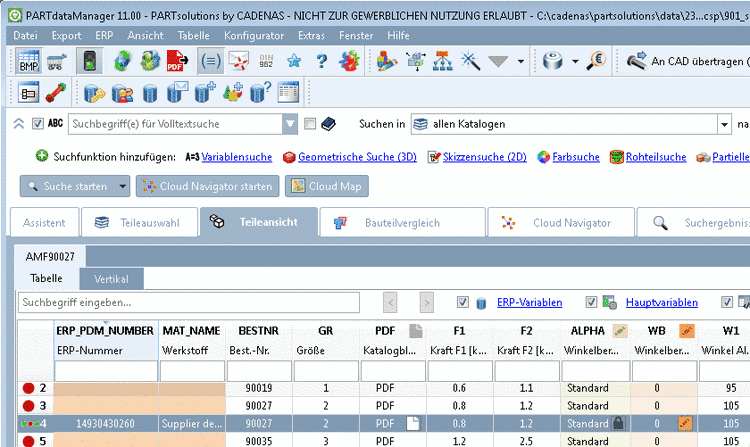Click the envelope with red arrows icon
This screenshot has height=447, width=750.
(238, 61)
